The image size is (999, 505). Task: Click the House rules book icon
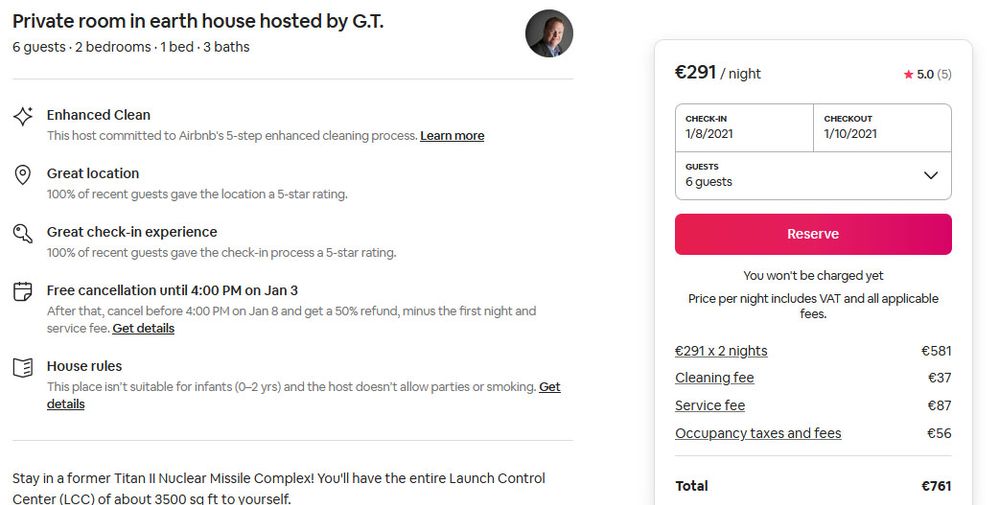pyautogui.click(x=23, y=368)
